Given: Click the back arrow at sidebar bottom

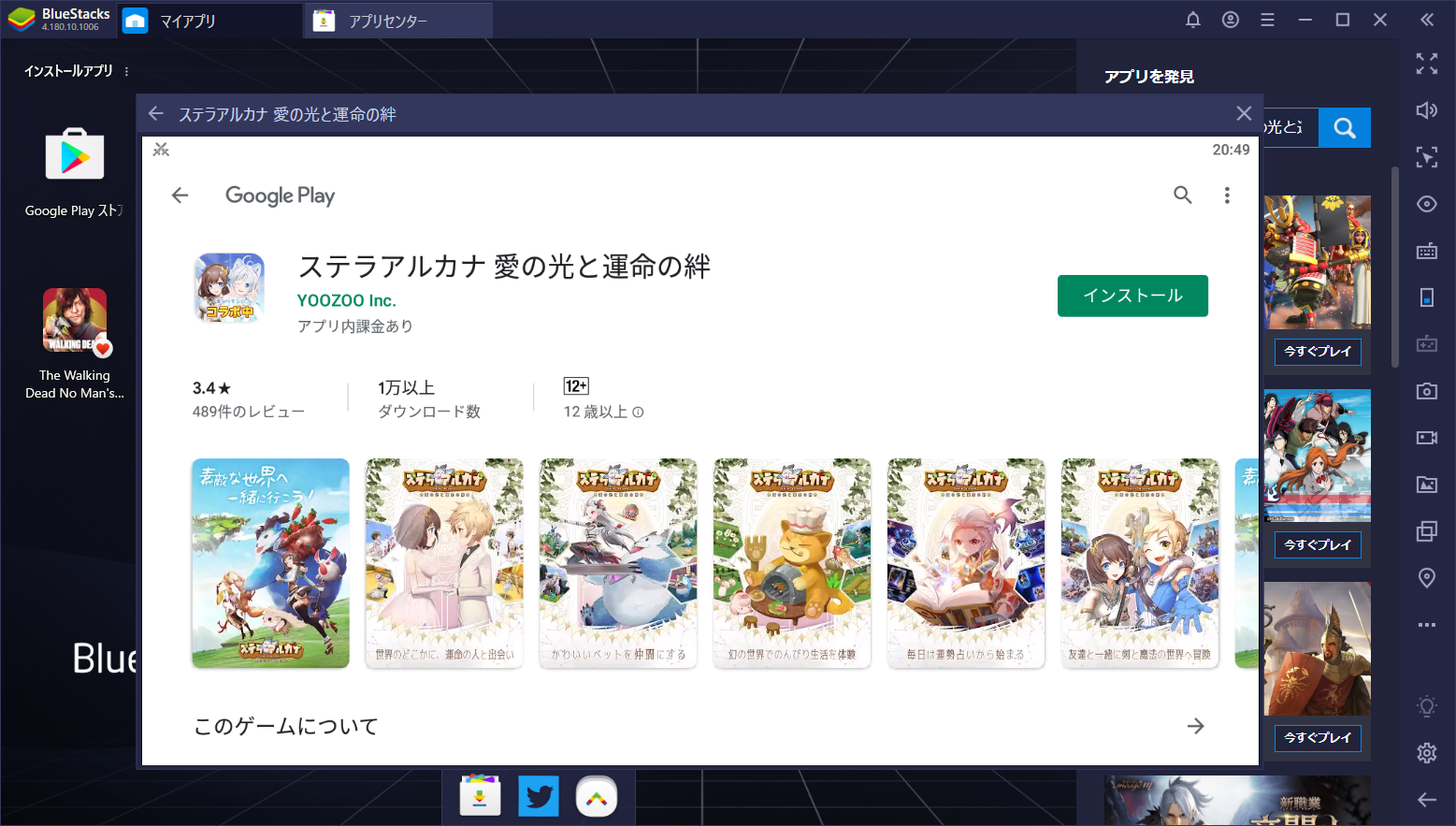Looking at the screenshot, I should click(x=1427, y=799).
